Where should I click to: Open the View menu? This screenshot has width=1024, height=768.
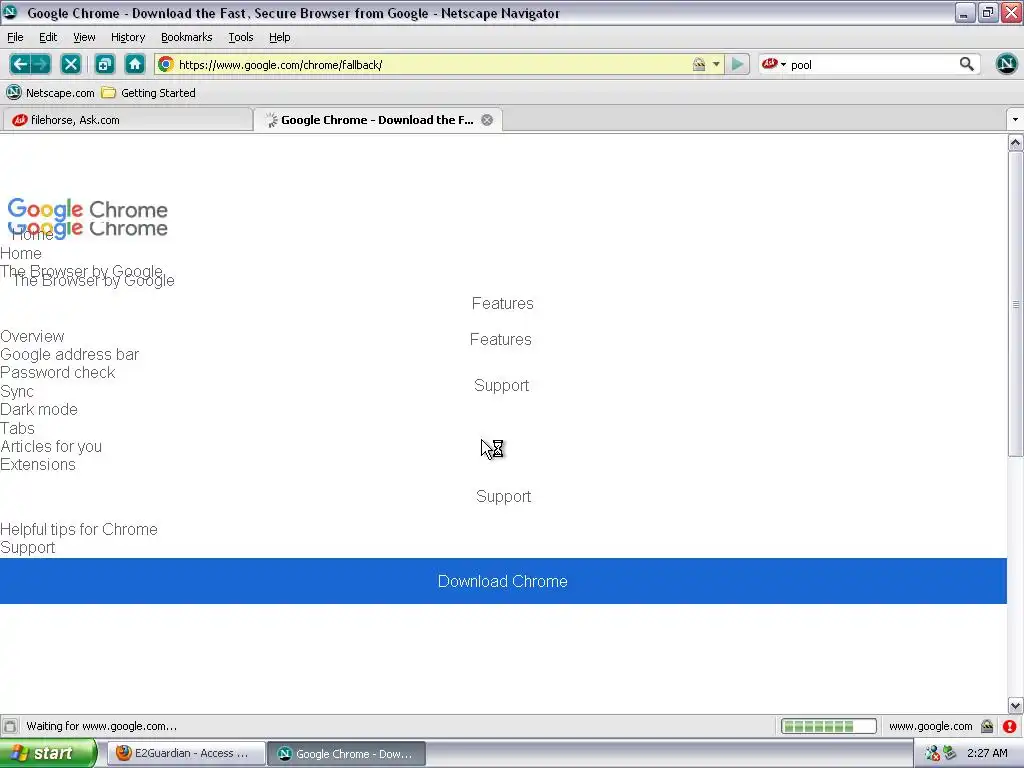coord(84,37)
